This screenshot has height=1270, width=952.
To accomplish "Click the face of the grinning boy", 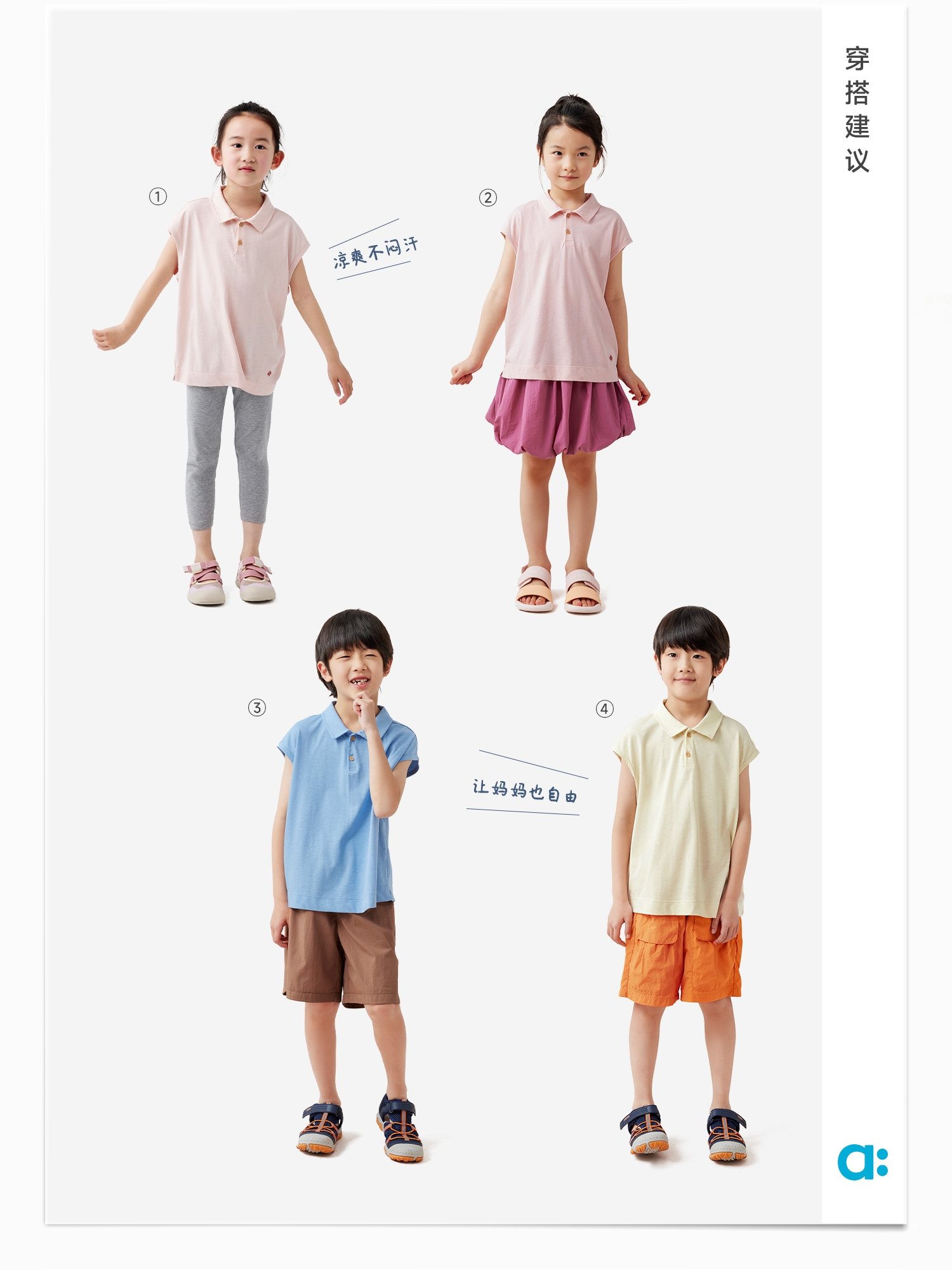I will [x=356, y=671].
